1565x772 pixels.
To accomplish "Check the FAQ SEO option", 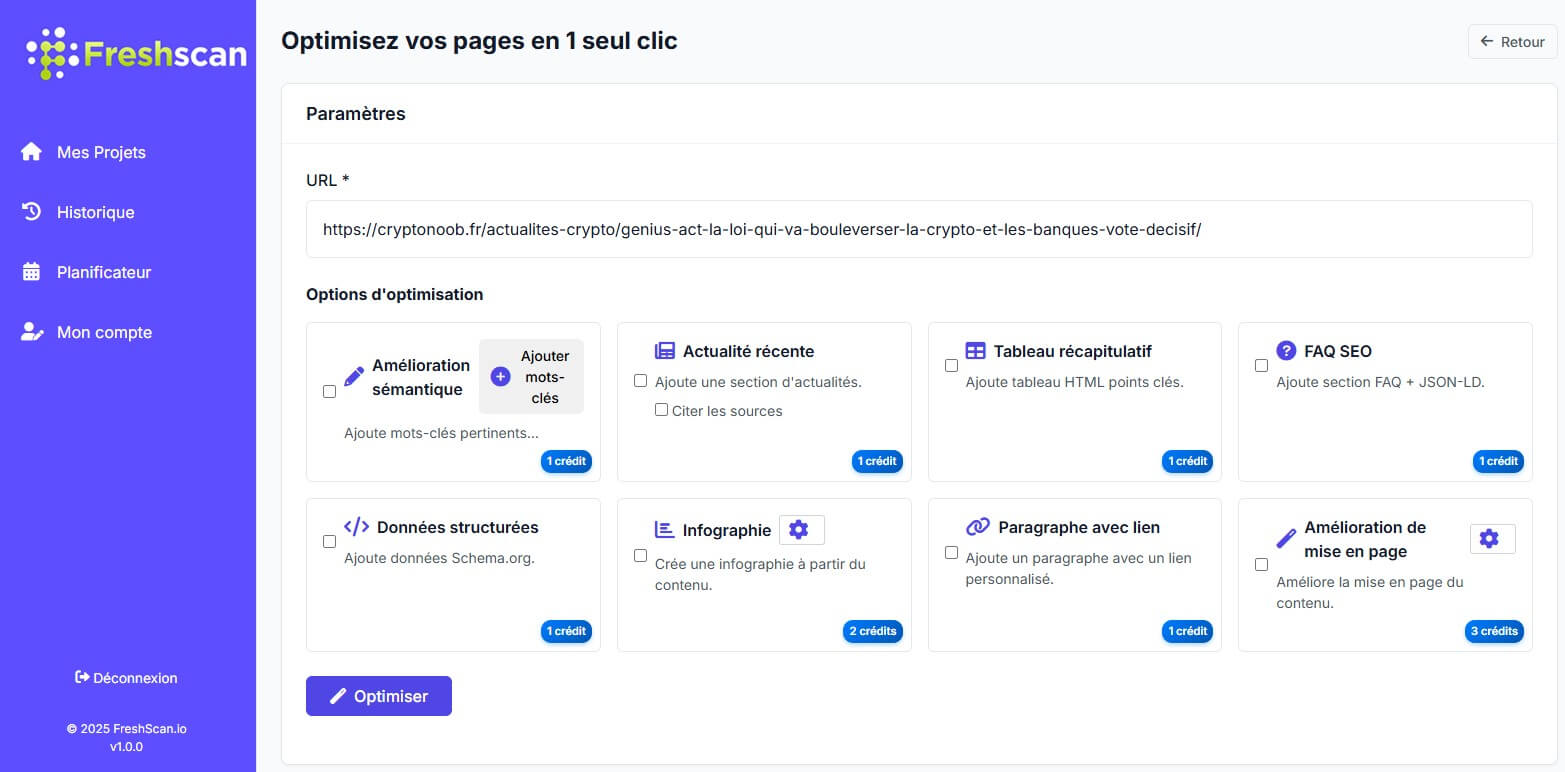I will coord(1261,366).
